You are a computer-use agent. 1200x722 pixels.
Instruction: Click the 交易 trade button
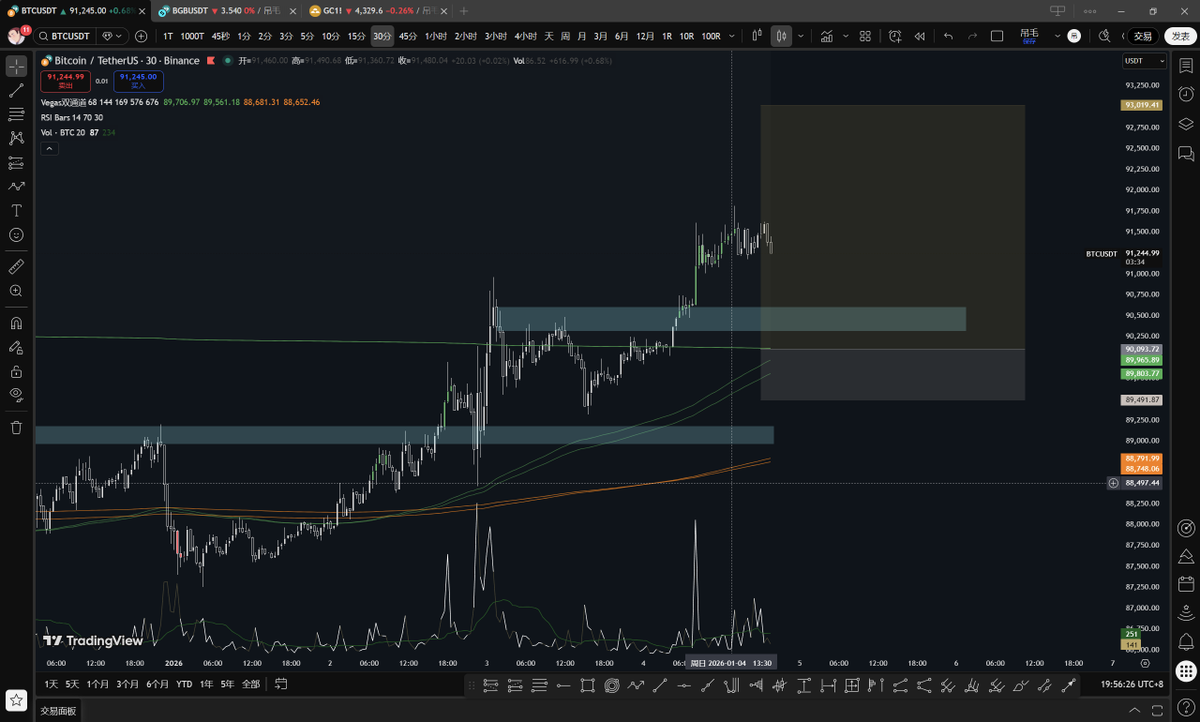coord(1142,36)
